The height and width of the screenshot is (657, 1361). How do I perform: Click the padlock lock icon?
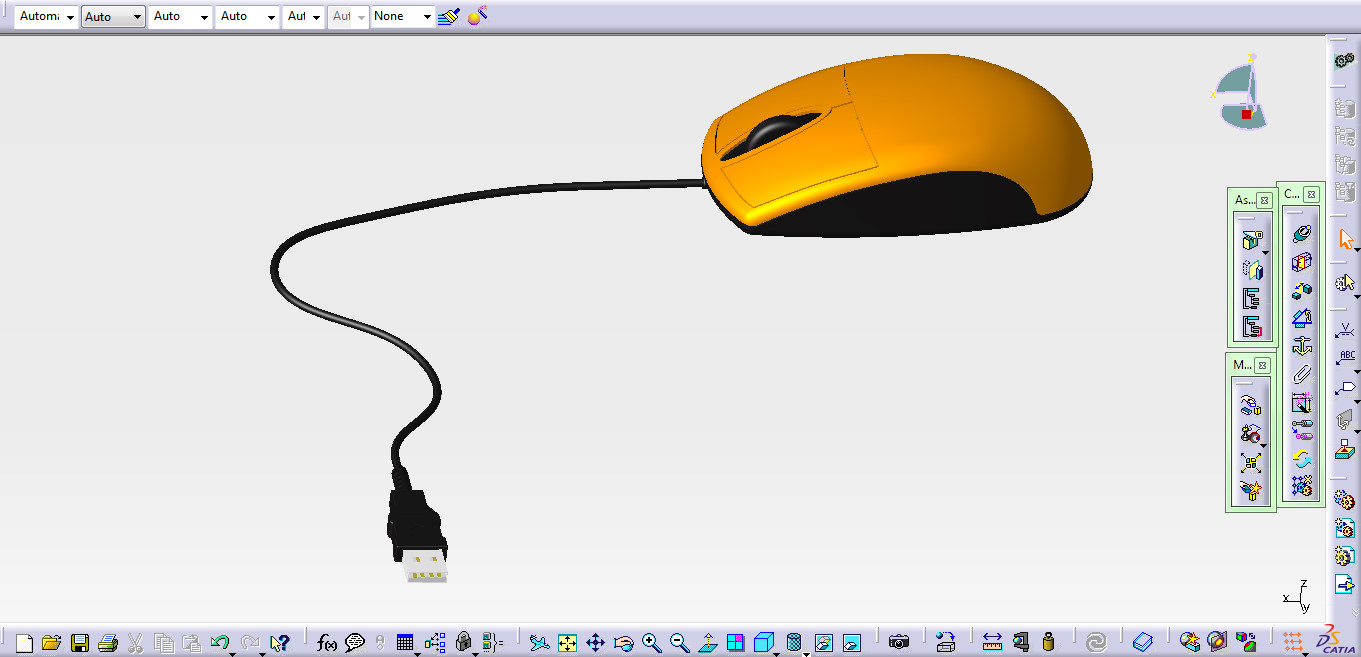point(463,643)
